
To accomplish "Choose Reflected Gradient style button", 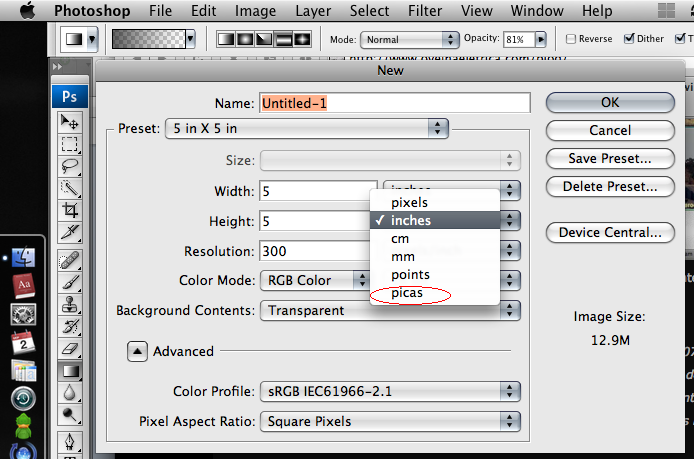I will click(x=283, y=39).
